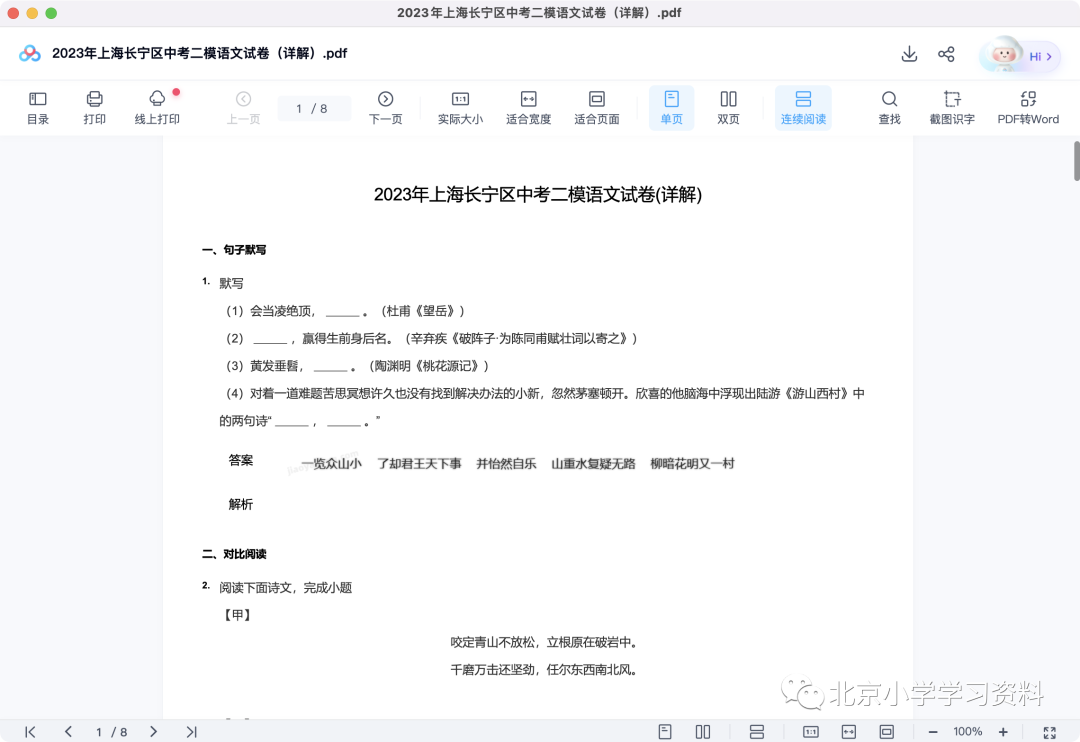Jump to last page in bottom bar
1080x742 pixels.
click(191, 732)
